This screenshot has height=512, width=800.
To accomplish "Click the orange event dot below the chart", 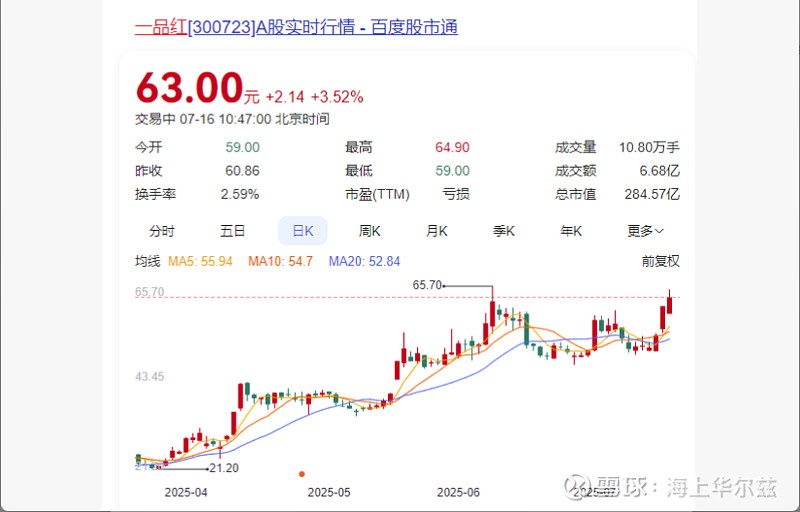I will point(302,474).
